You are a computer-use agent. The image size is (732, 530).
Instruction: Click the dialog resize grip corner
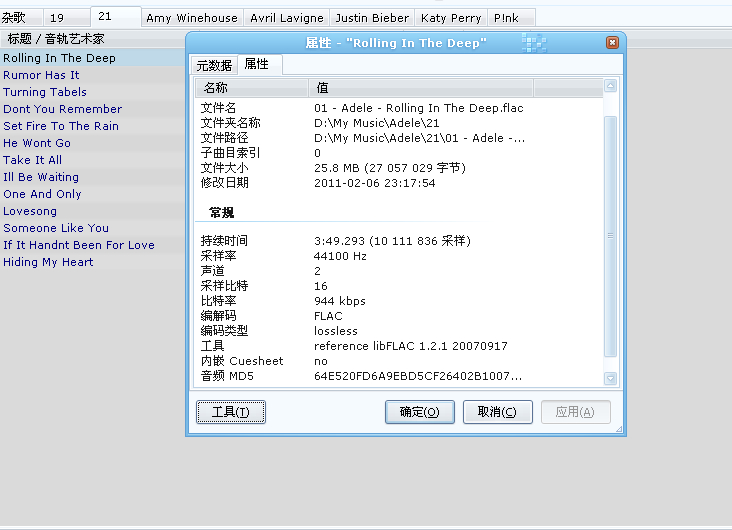pyautogui.click(x=619, y=429)
